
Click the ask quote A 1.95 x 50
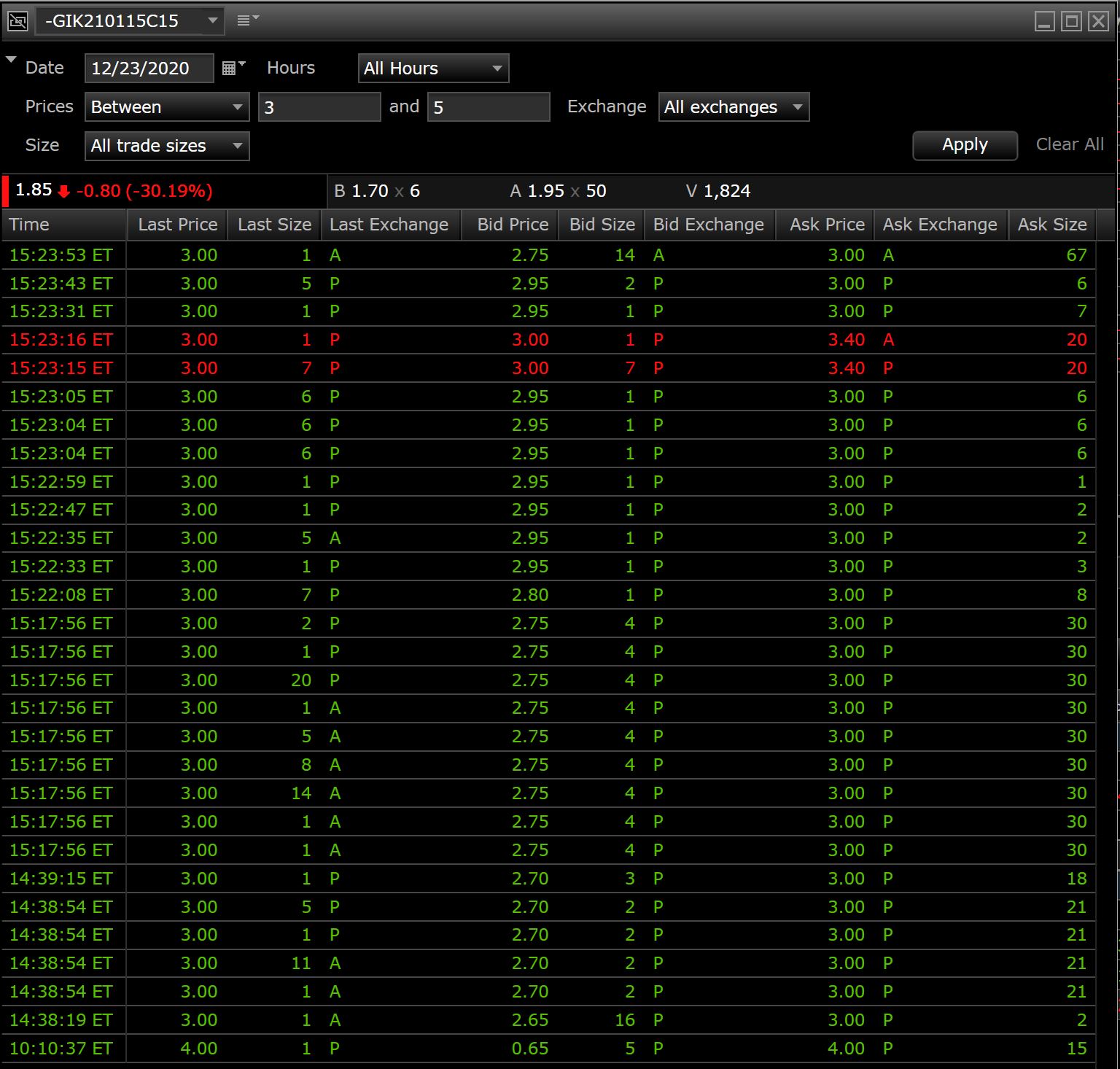pyautogui.click(x=558, y=191)
